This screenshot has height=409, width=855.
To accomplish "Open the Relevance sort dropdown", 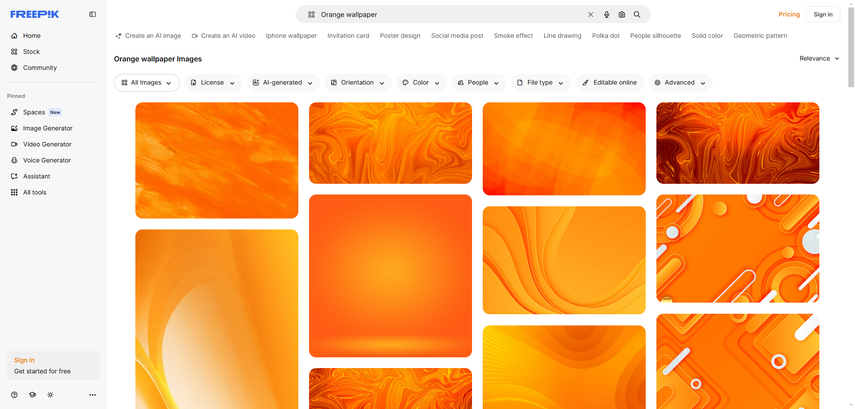I will (819, 58).
